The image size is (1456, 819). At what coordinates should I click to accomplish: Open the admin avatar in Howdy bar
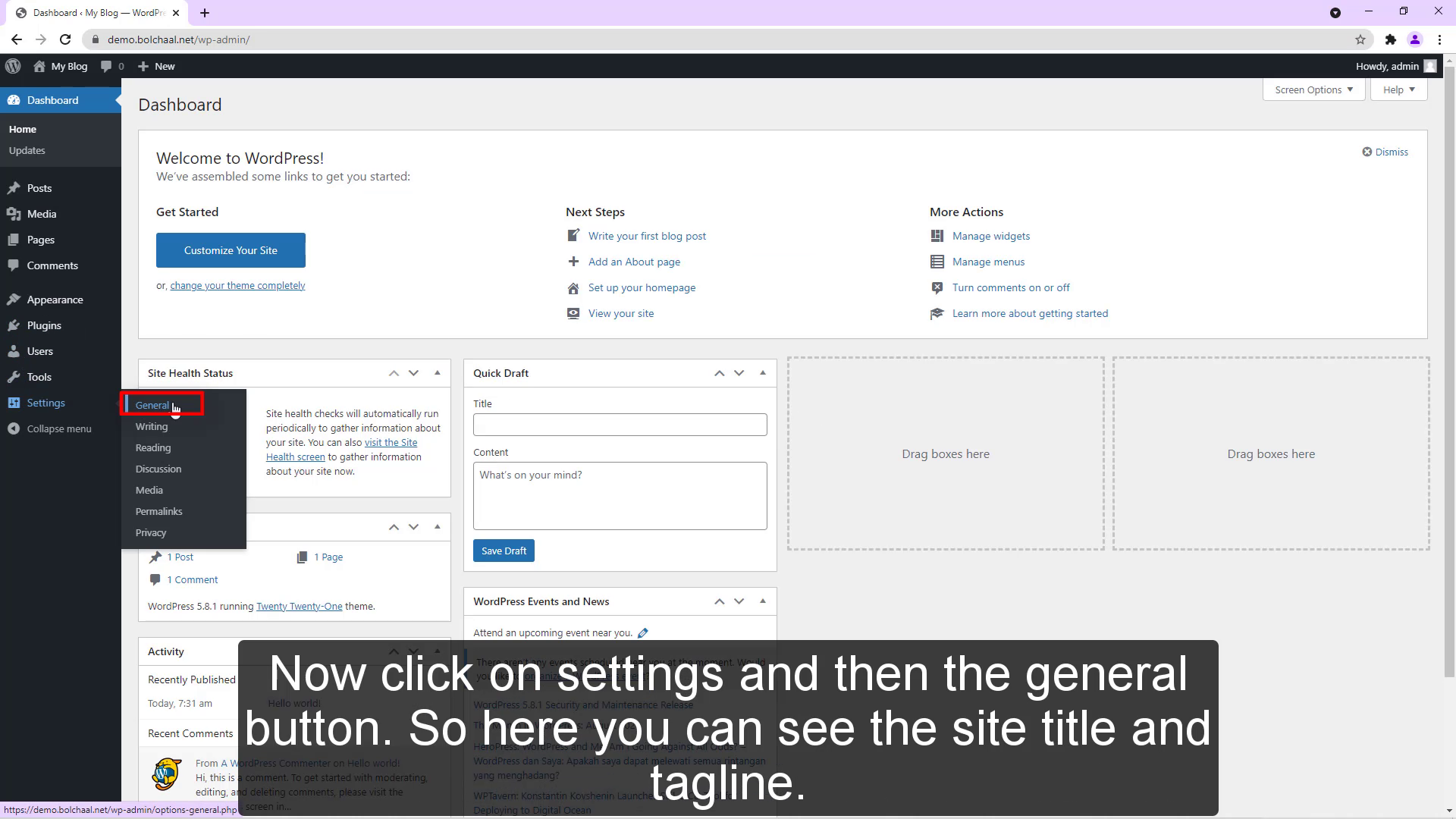tap(1429, 66)
